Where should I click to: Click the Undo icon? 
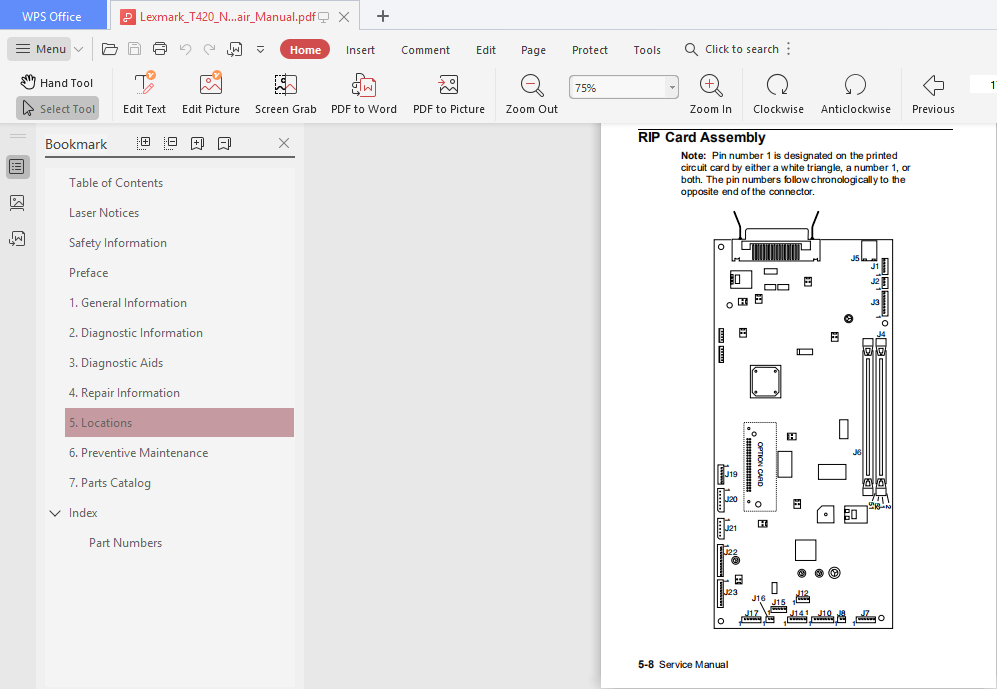click(x=185, y=49)
